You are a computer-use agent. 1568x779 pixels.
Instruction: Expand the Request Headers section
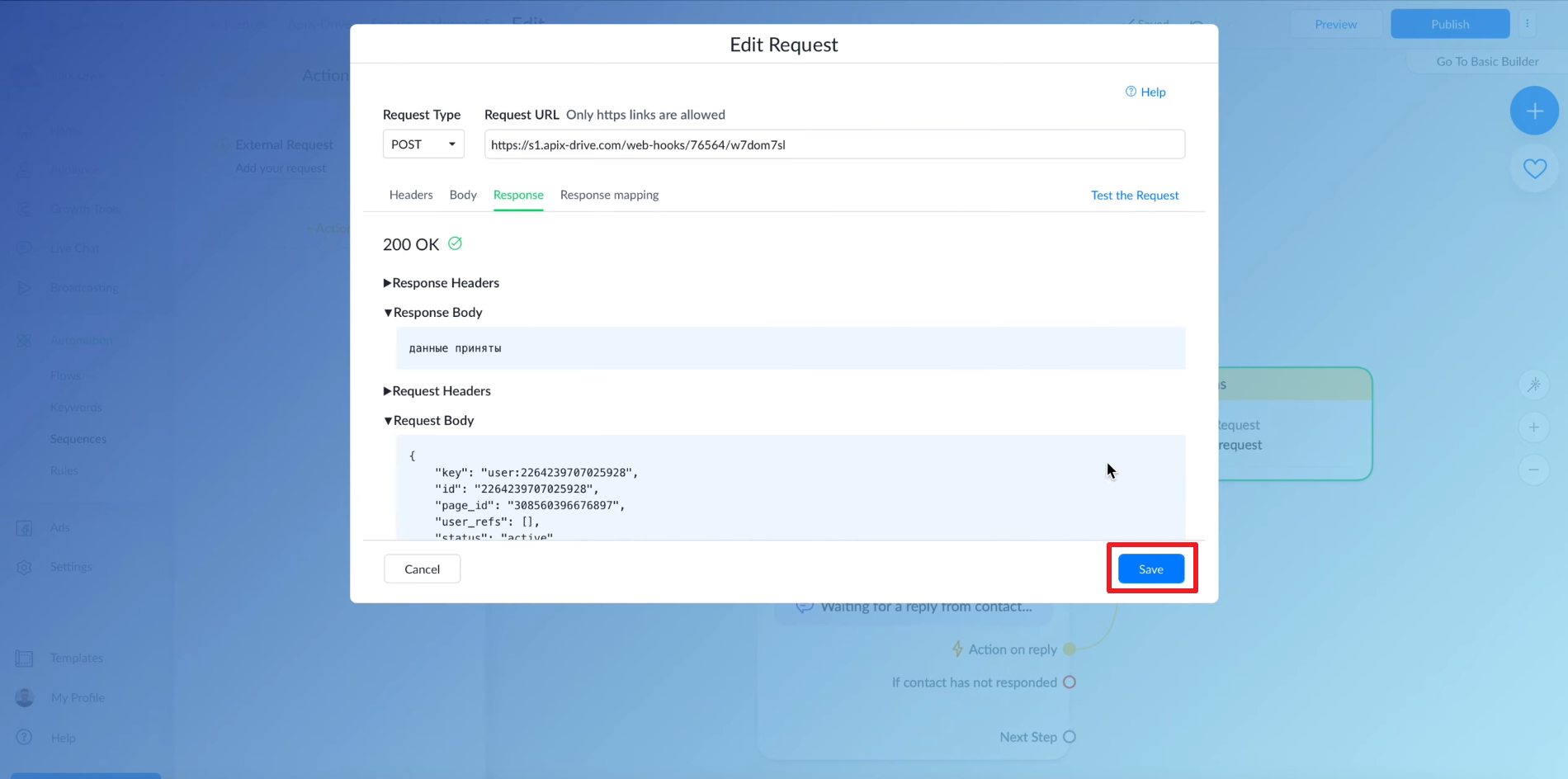click(437, 391)
